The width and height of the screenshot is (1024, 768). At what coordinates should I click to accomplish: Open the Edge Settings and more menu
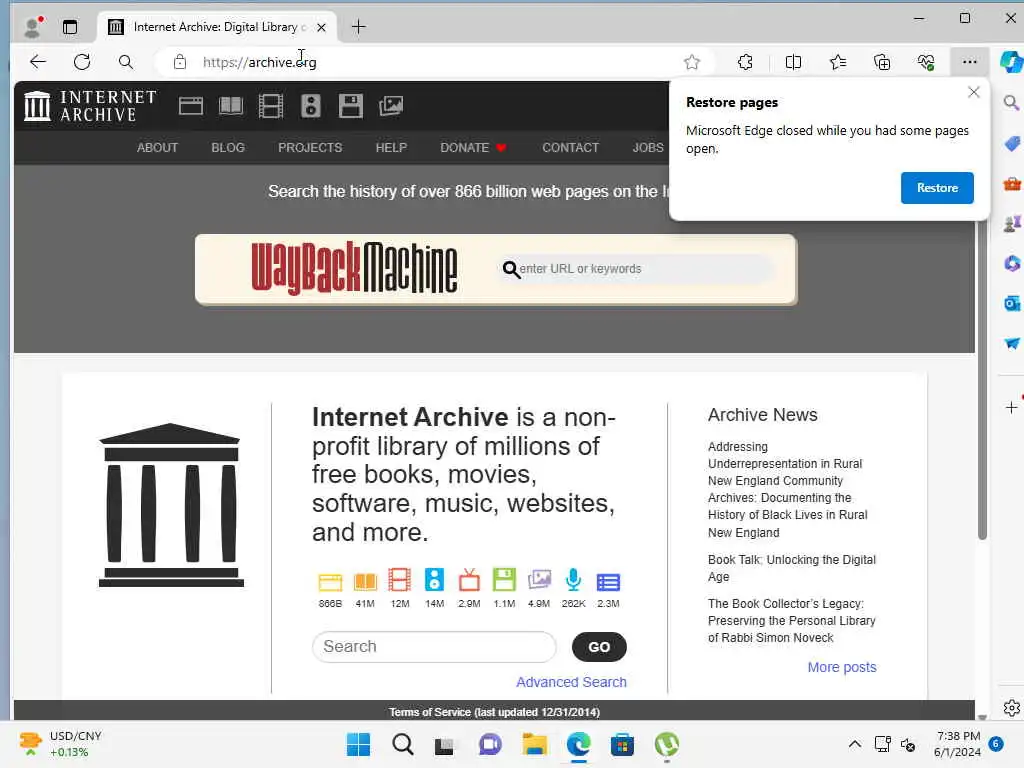point(970,62)
